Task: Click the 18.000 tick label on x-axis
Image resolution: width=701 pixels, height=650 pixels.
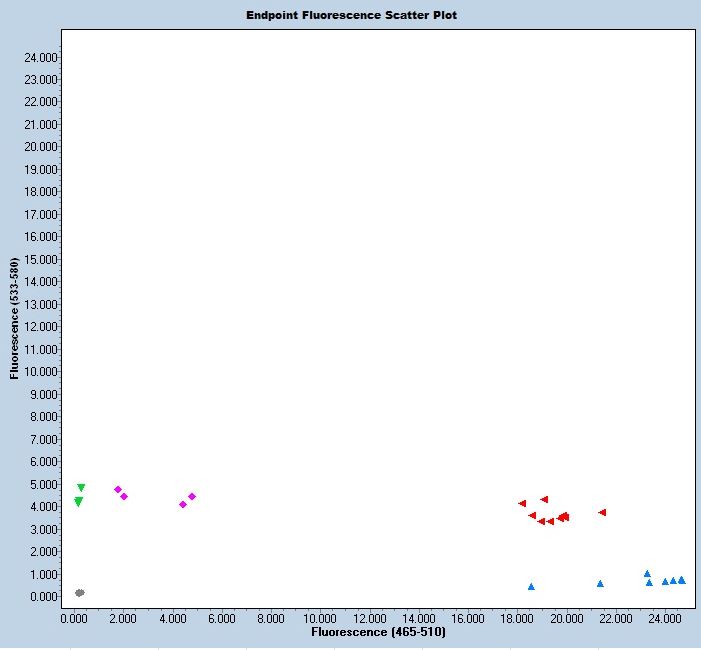Action: tap(517, 618)
